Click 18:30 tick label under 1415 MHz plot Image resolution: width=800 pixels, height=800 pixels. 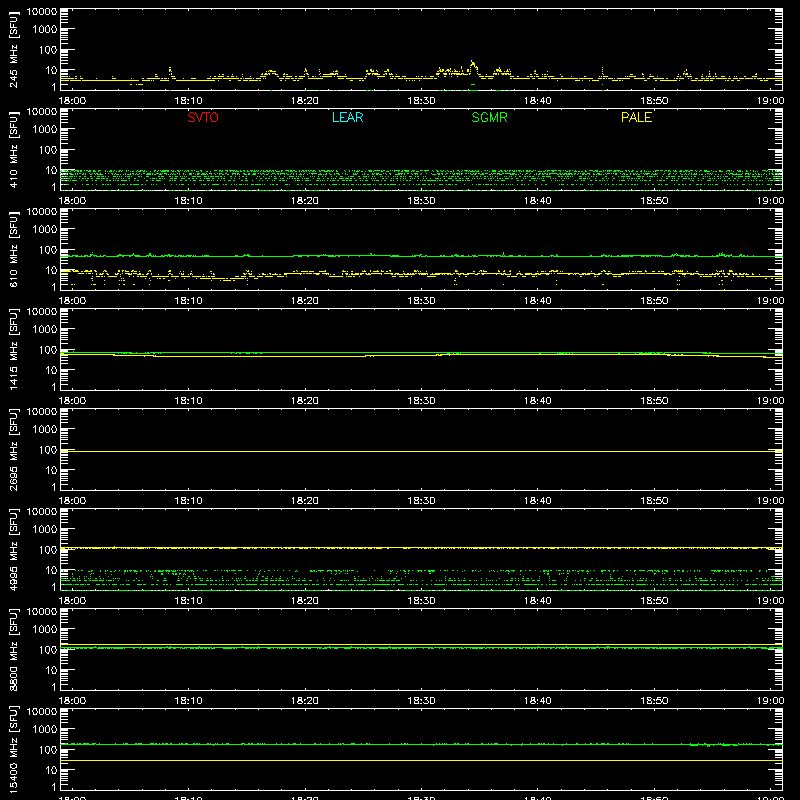pos(421,401)
